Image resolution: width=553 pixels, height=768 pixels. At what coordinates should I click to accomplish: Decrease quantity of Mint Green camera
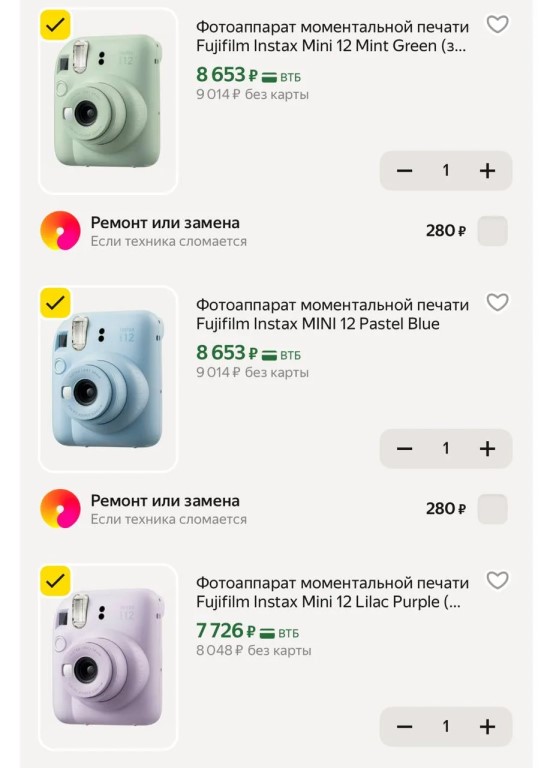click(405, 170)
